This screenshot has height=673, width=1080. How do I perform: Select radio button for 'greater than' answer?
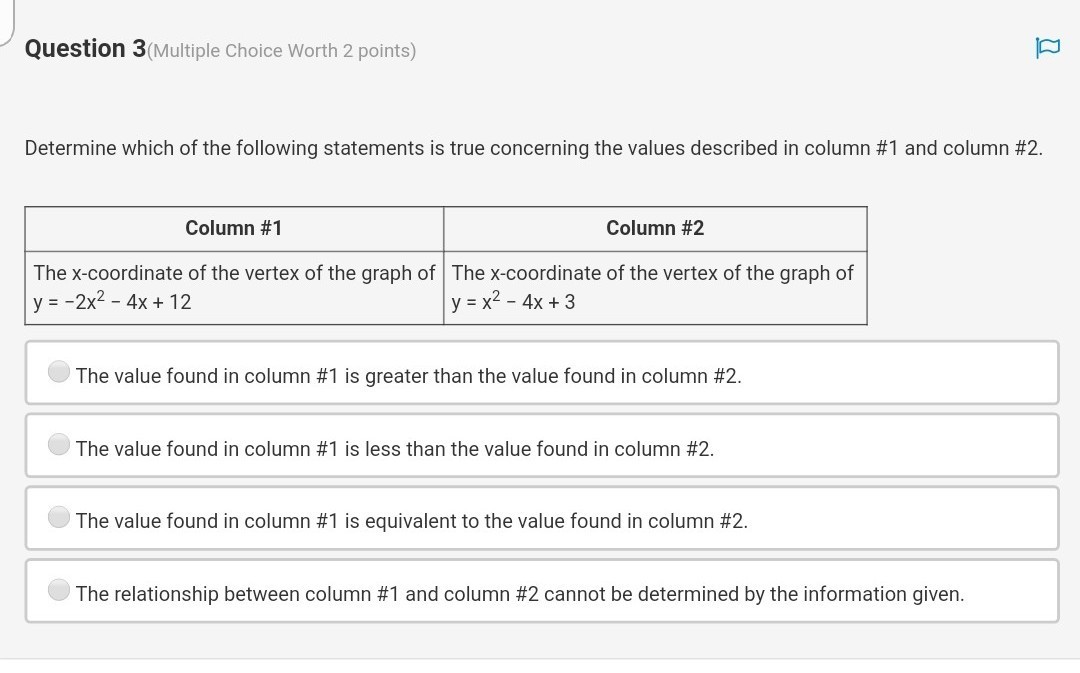pos(60,372)
